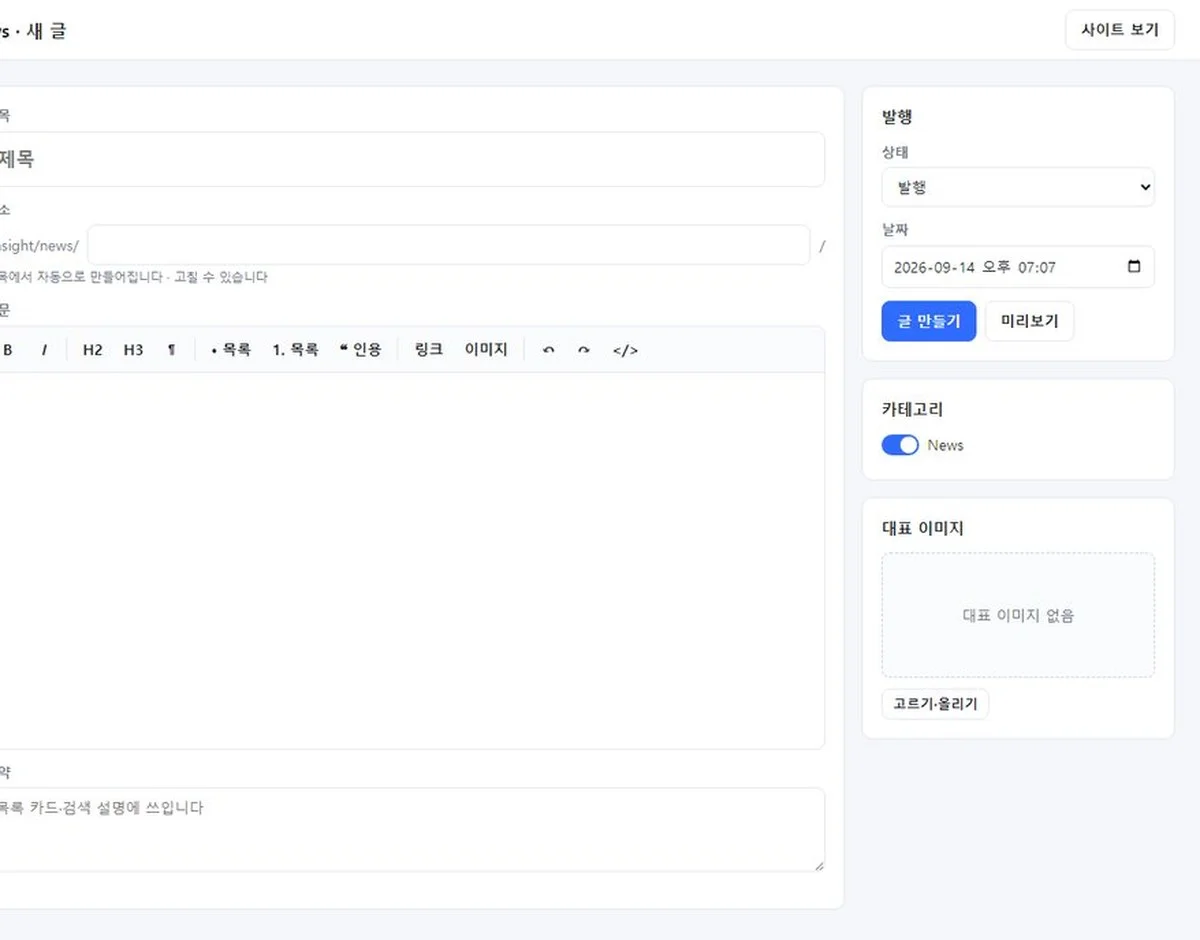Screen dimensions: 1200x940
Task: Open the calendar picker in date field
Action: (1133, 267)
